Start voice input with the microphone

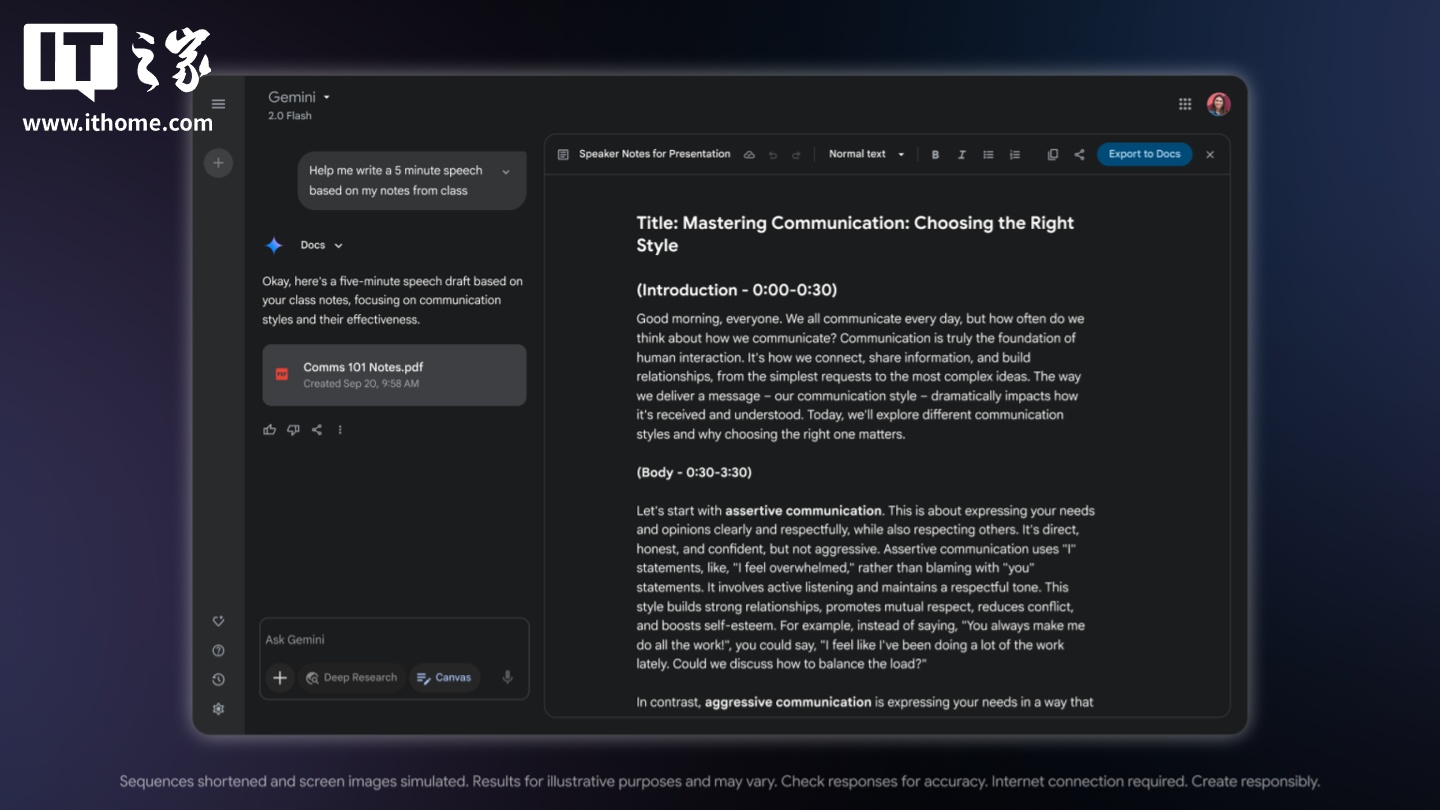[x=506, y=677]
